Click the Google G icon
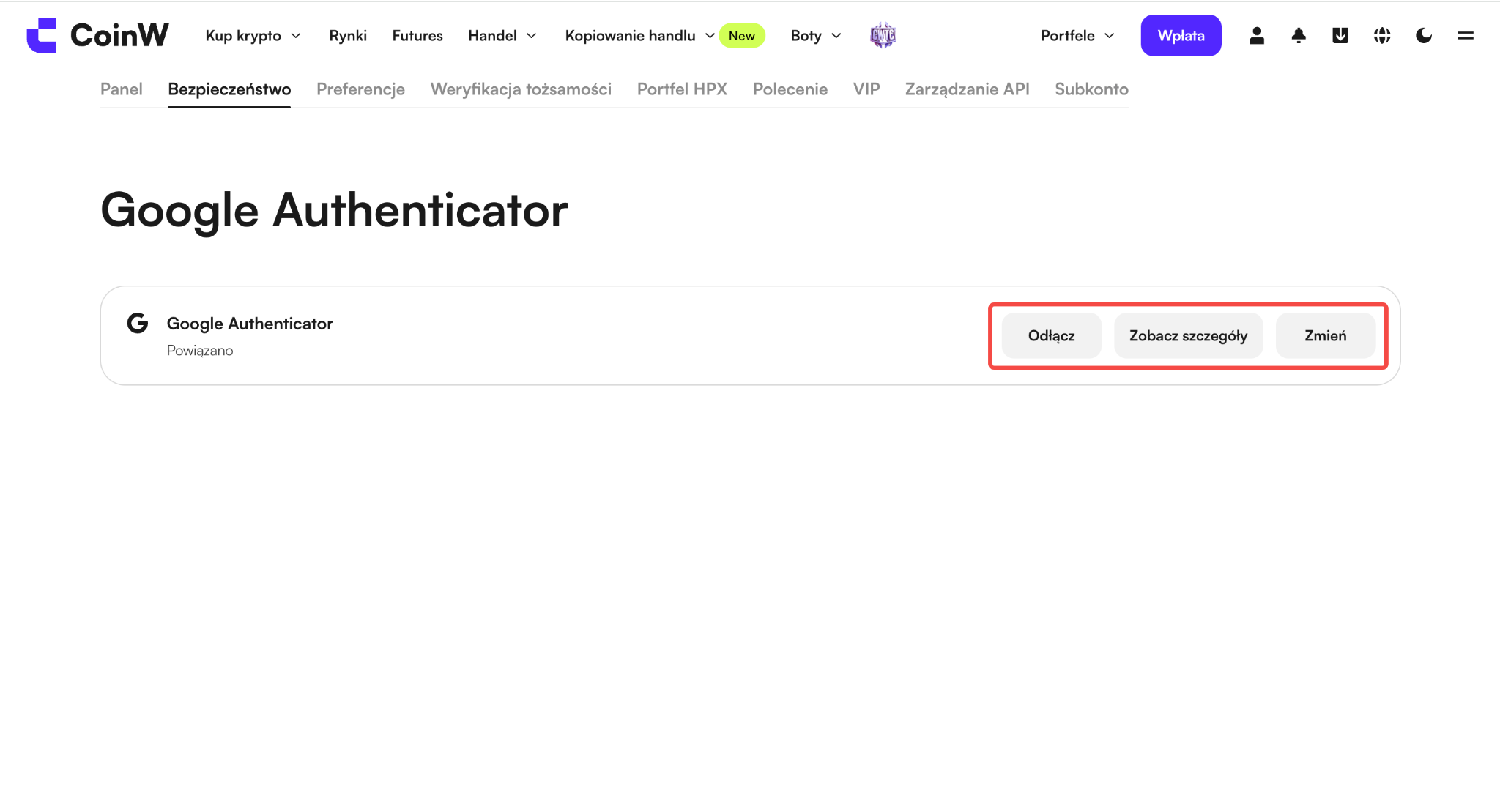Screen dimensions: 1500x812 coord(138,323)
